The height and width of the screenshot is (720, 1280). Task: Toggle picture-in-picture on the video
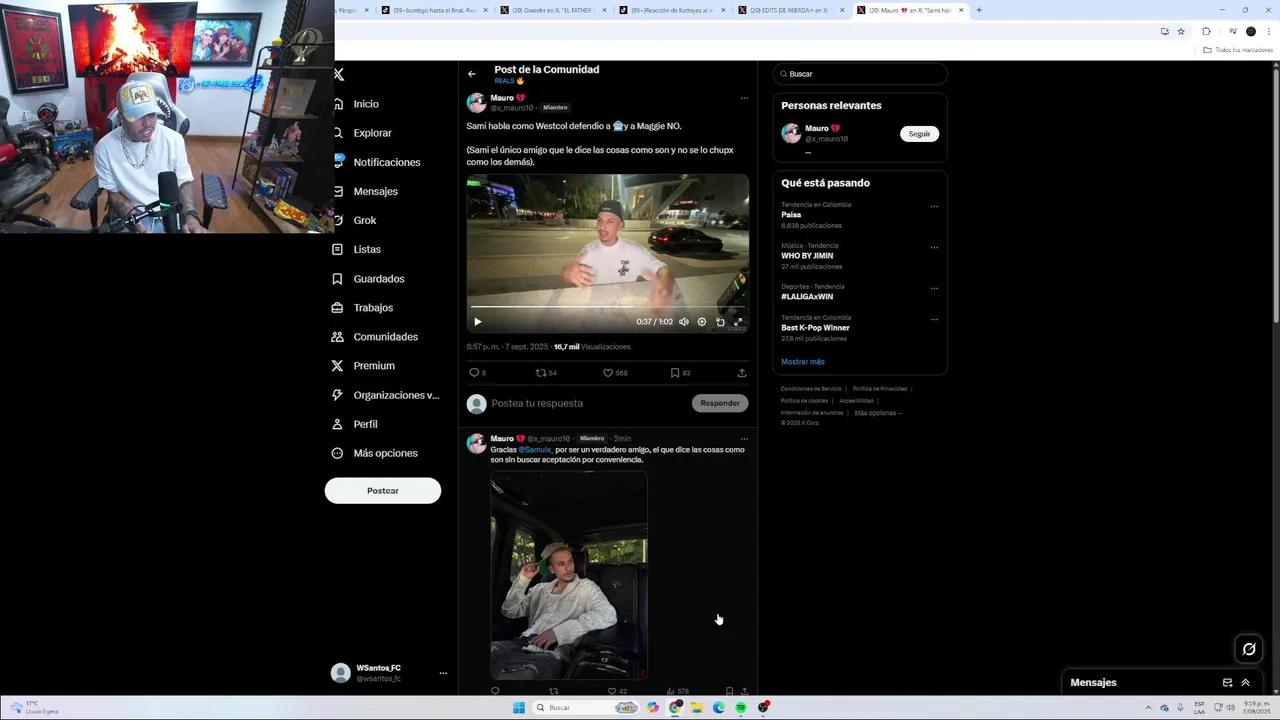pos(720,322)
